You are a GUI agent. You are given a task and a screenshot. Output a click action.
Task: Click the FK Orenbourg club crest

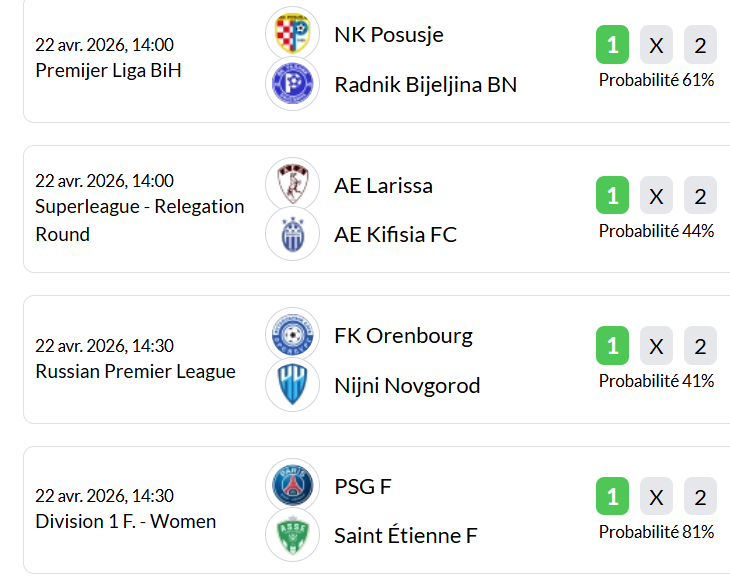click(293, 335)
